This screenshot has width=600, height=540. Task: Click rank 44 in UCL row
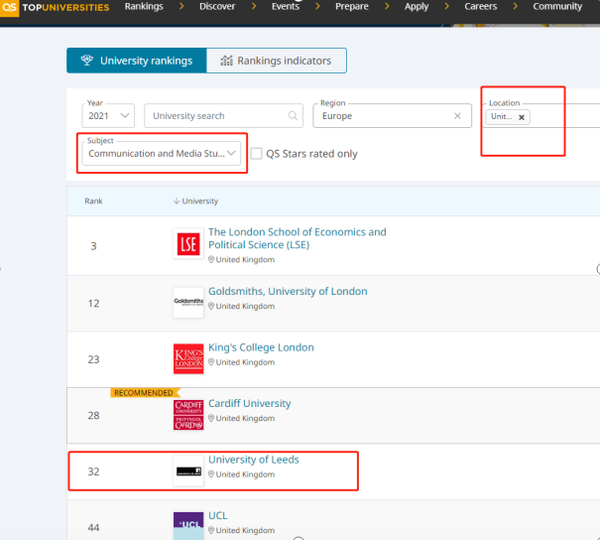point(93,528)
